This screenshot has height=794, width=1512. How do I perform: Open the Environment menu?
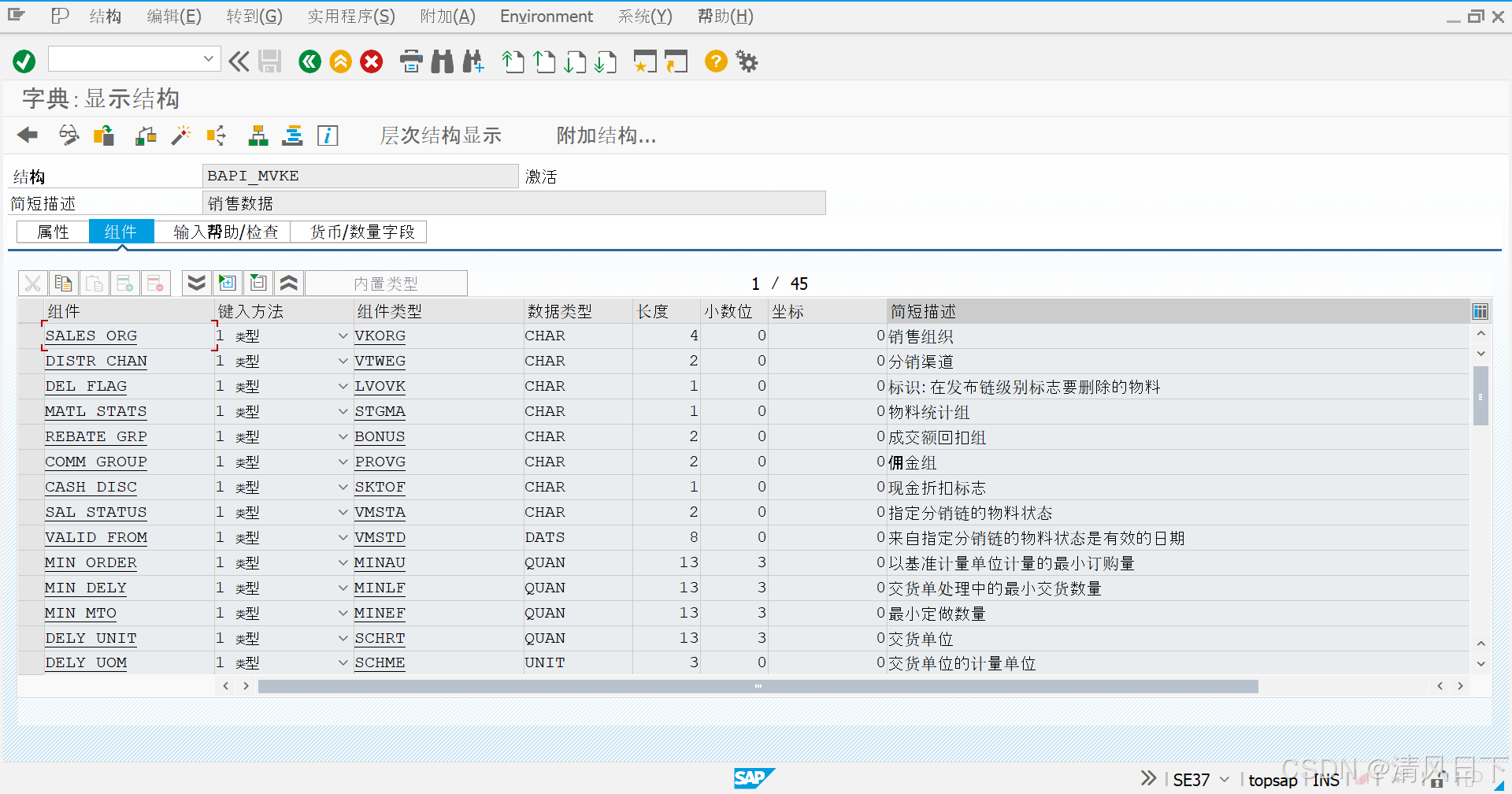(x=546, y=16)
